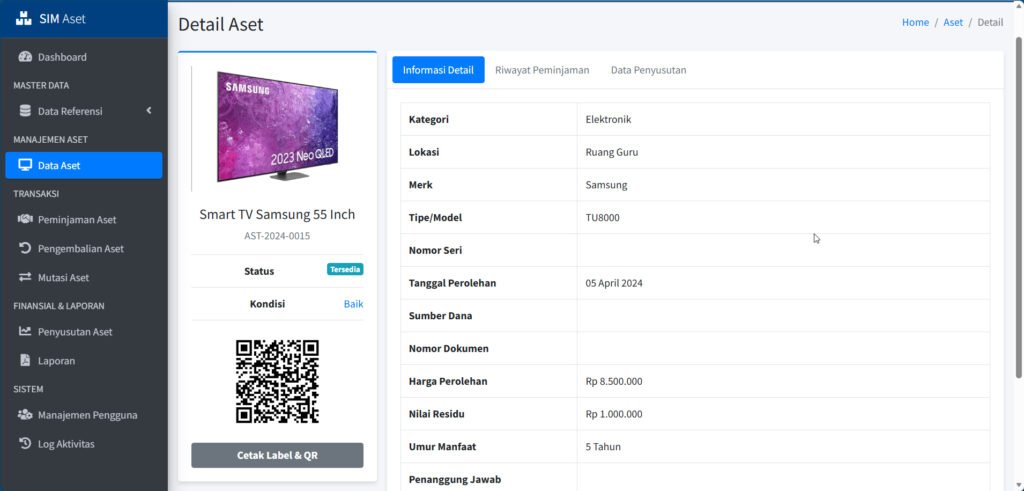Click the Nomor Seri row label
Image resolution: width=1024 pixels, height=491 pixels.
tap(436, 250)
